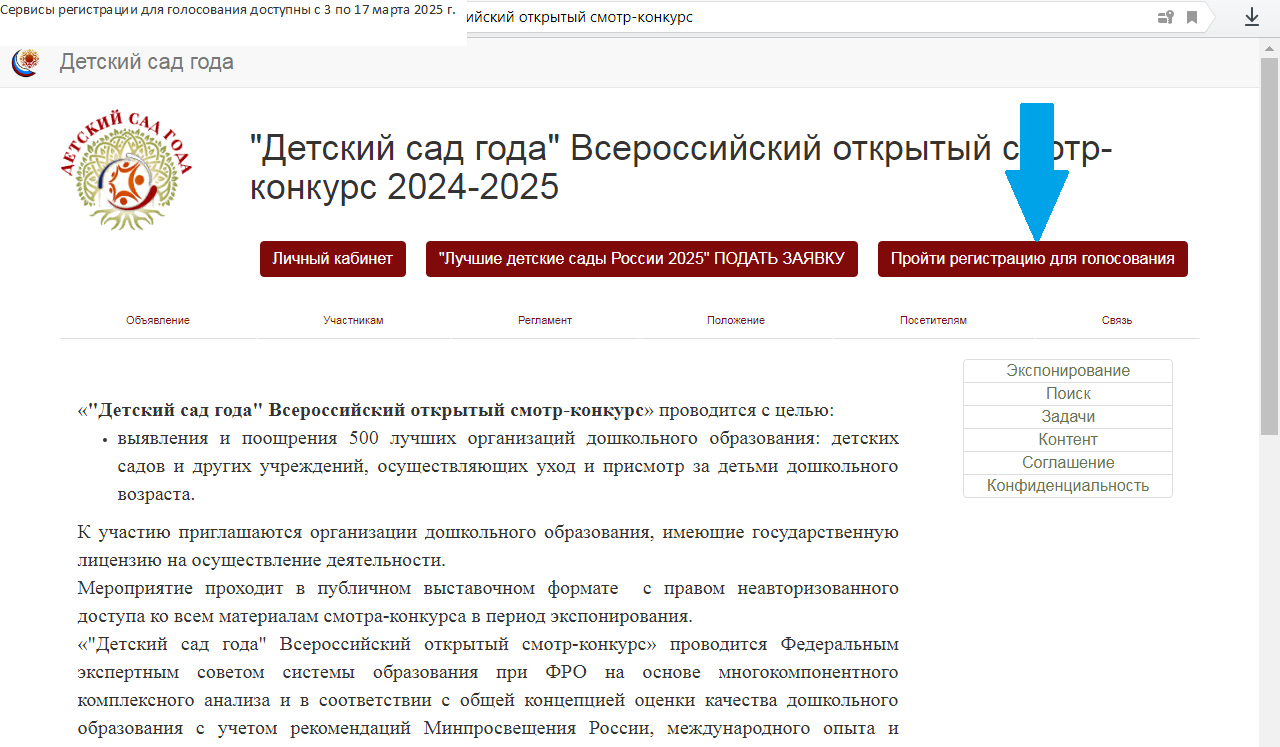The image size is (1280, 747).
Task: Click the small site logo beside 'Детский сад года'
Action: tap(25, 62)
